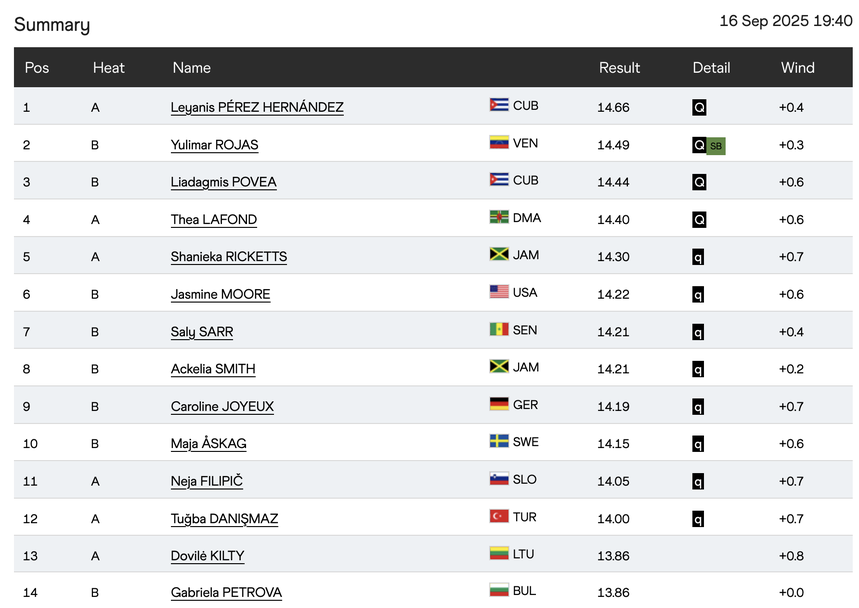Viewport: 859px width, 608px height.
Task: Click the Venezuela flag icon
Action: 499,143
